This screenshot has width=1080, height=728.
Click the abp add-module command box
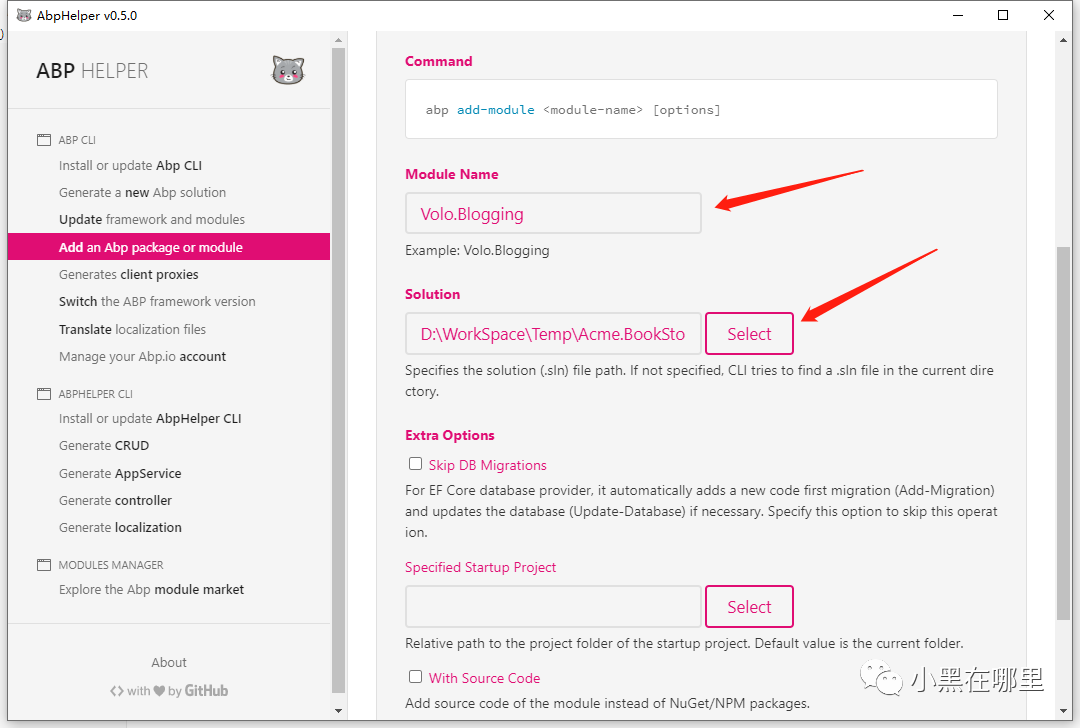click(x=701, y=109)
